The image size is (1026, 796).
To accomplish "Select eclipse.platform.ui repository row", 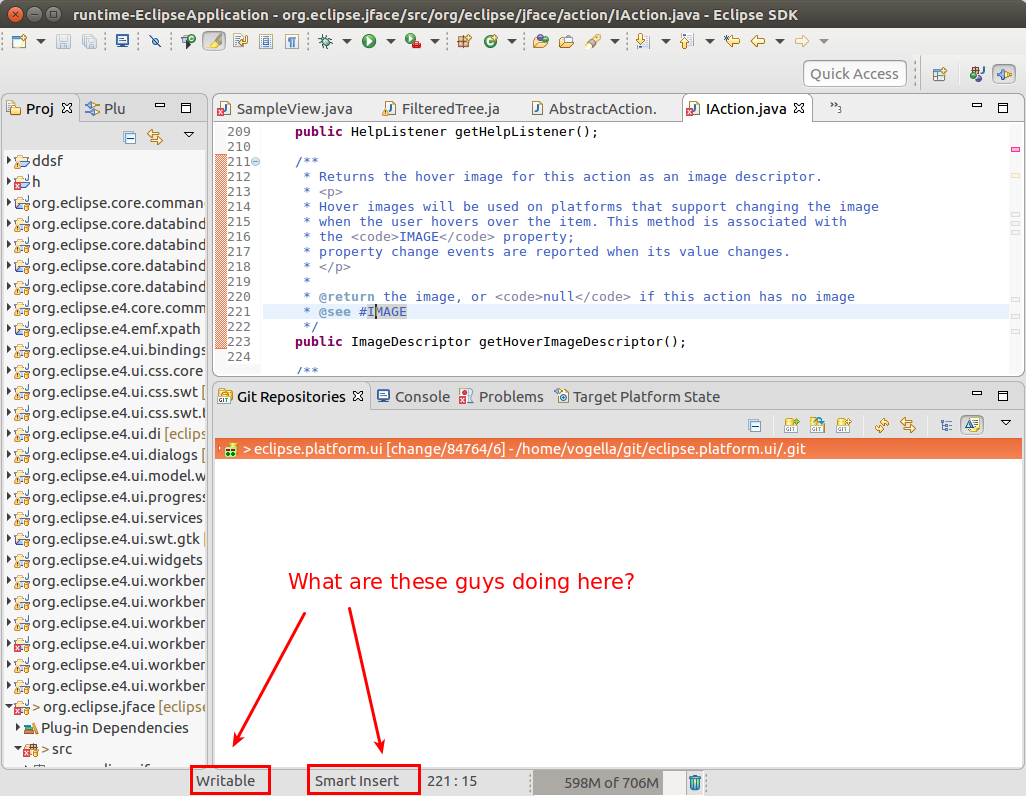I will (618, 449).
